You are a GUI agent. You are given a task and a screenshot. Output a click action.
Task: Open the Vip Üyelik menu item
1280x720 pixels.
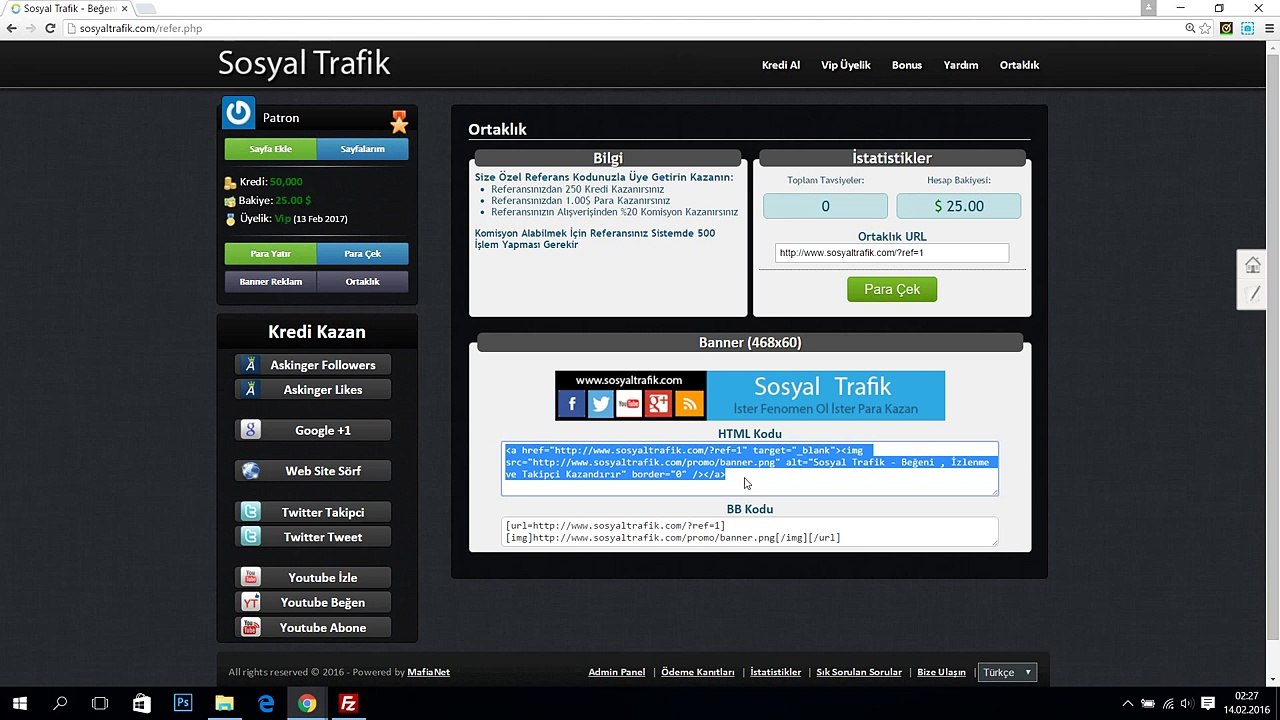[x=846, y=65]
